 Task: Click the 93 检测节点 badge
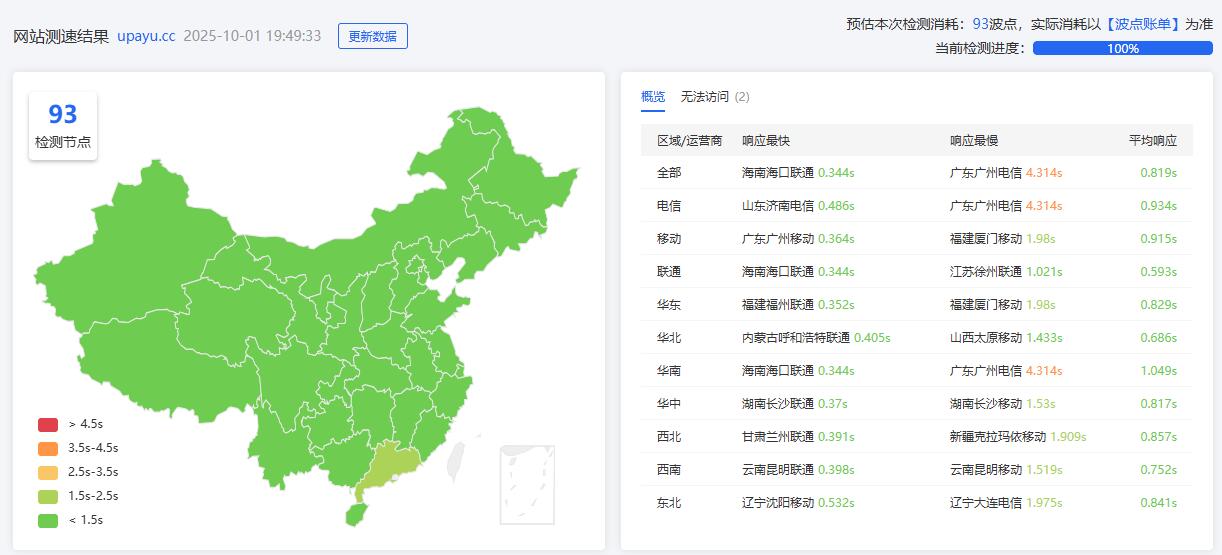point(63,125)
